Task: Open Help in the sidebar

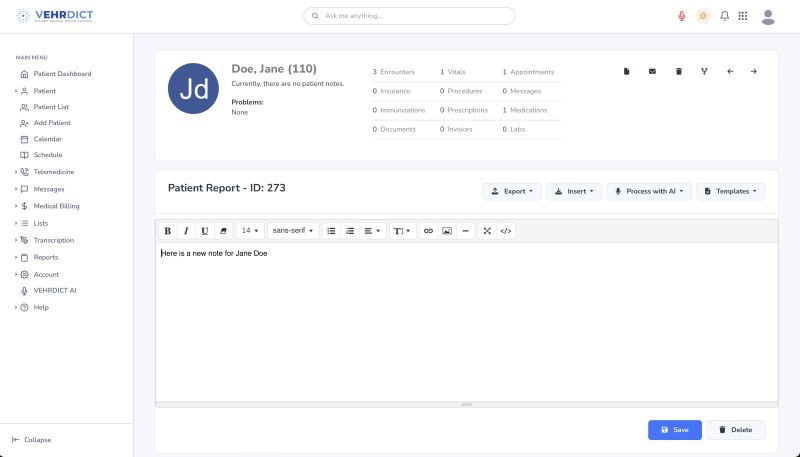Action: [41, 308]
